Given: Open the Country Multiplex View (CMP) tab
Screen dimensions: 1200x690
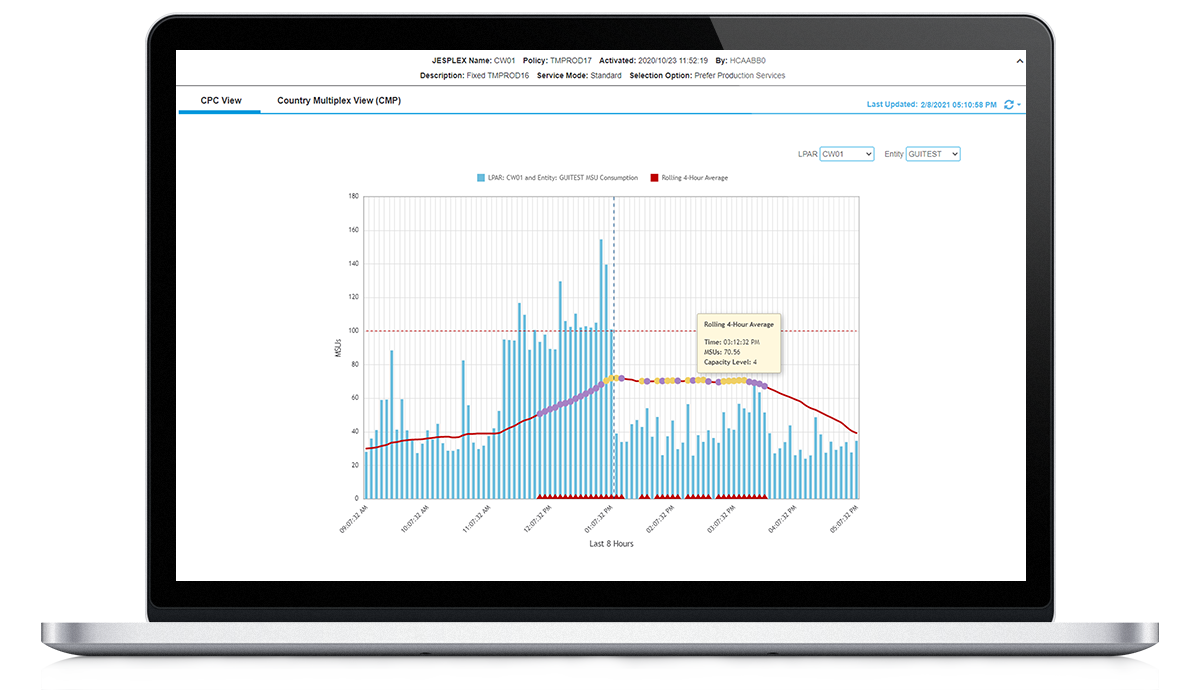Looking at the screenshot, I should pyautogui.click(x=339, y=101).
